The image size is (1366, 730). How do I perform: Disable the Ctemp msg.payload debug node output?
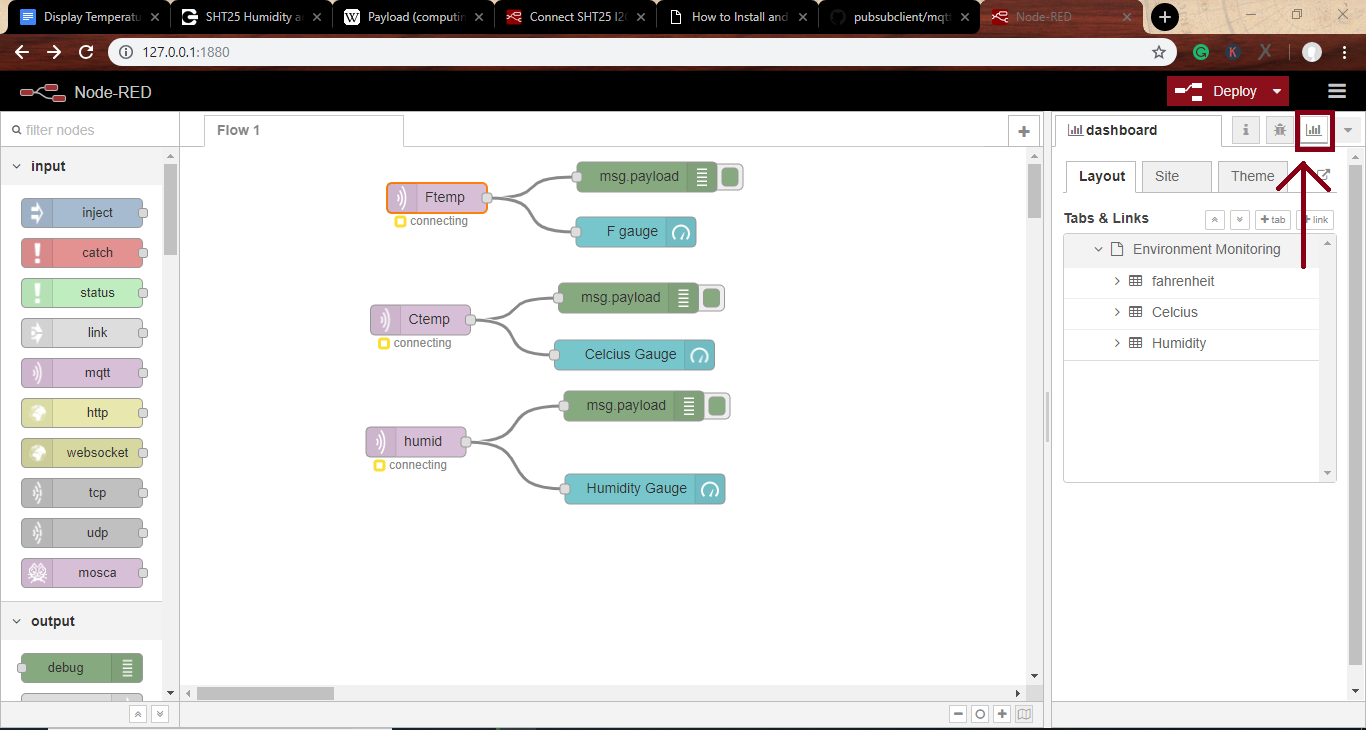click(x=711, y=297)
